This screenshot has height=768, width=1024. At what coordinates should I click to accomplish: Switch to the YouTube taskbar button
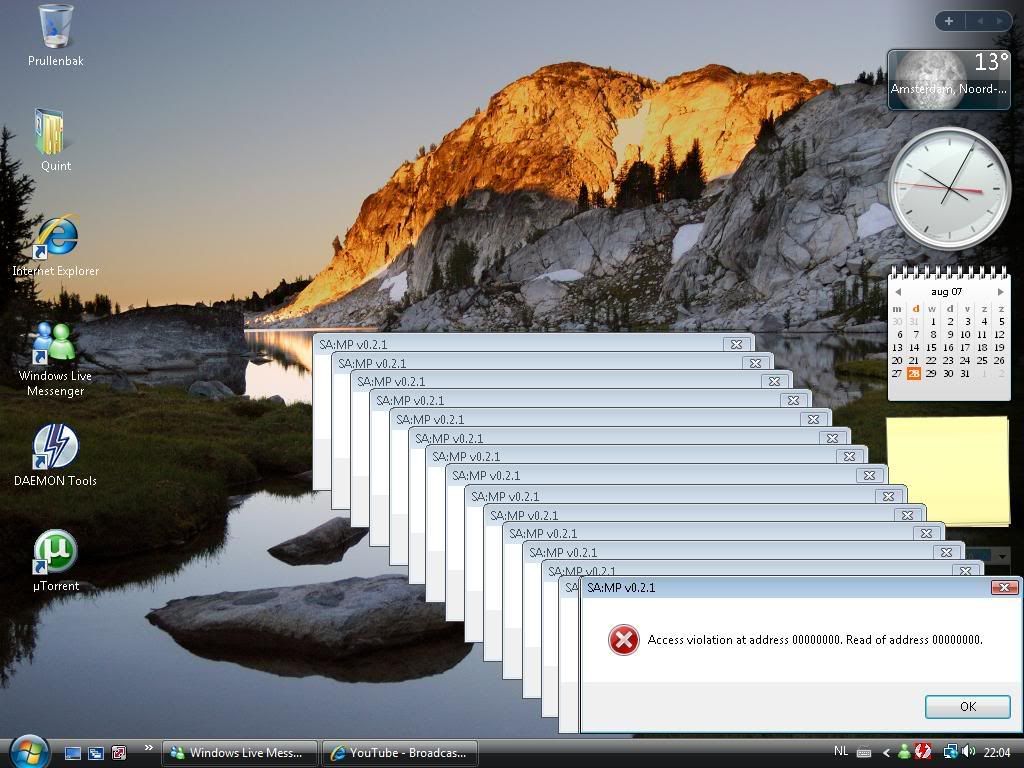(x=399, y=753)
